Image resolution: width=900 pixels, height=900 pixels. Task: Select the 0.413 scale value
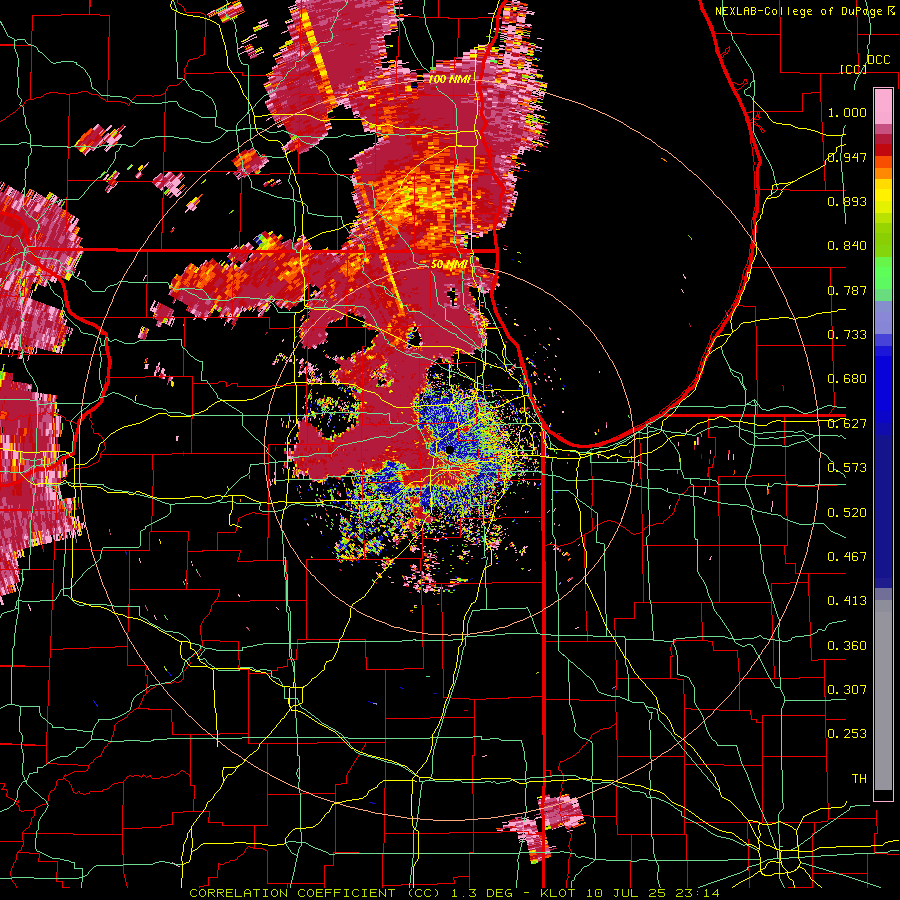[x=847, y=601]
